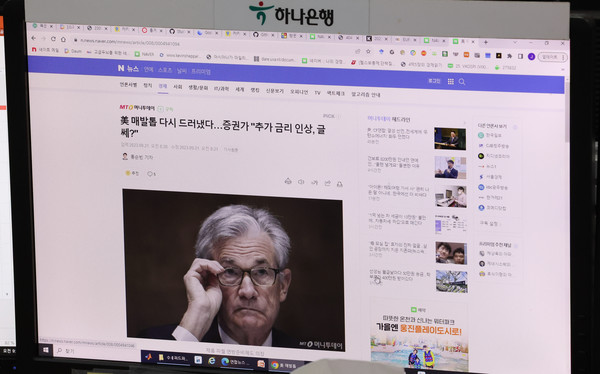Switch to the 스포츠 section in header
The width and height of the screenshot is (600, 374).
pyautogui.click(x=165, y=70)
